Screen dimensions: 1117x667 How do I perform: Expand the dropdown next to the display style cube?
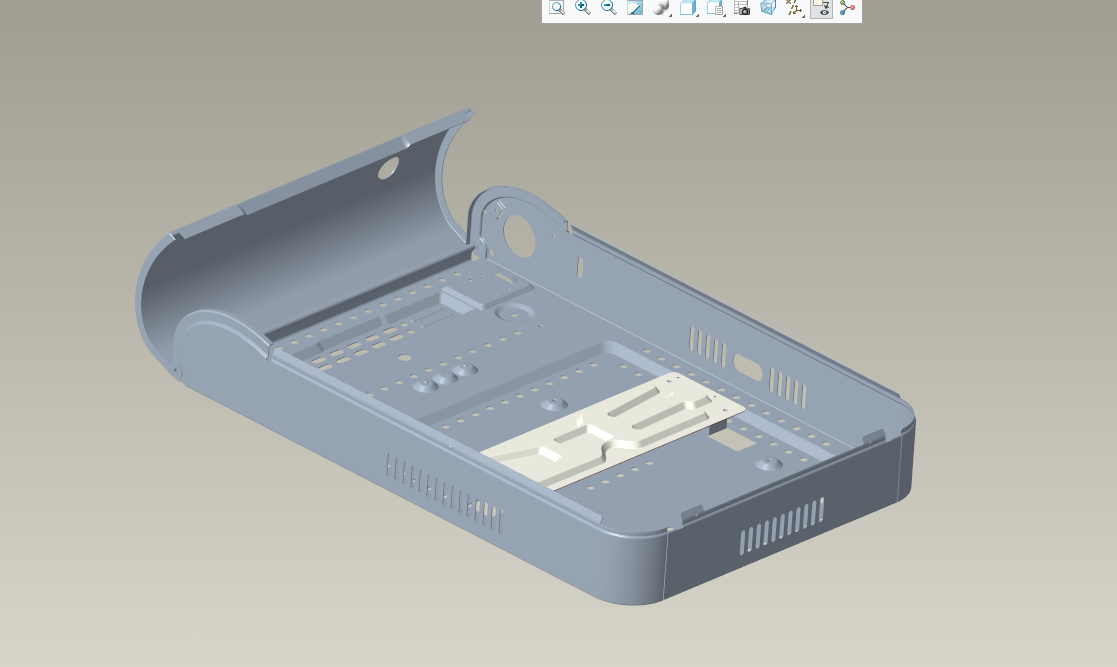(x=697, y=14)
